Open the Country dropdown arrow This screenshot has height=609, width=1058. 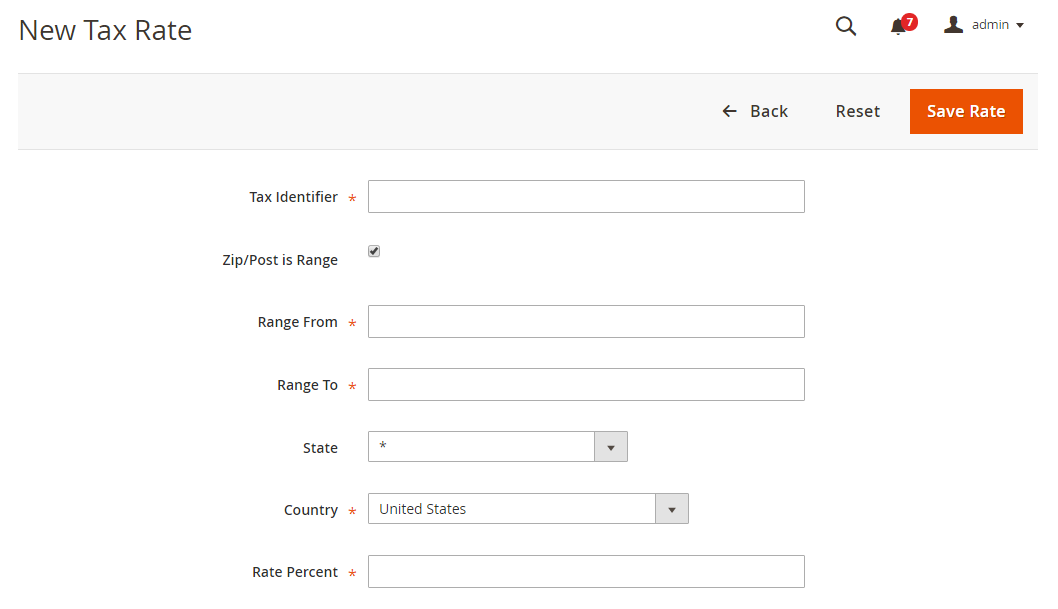(x=671, y=509)
